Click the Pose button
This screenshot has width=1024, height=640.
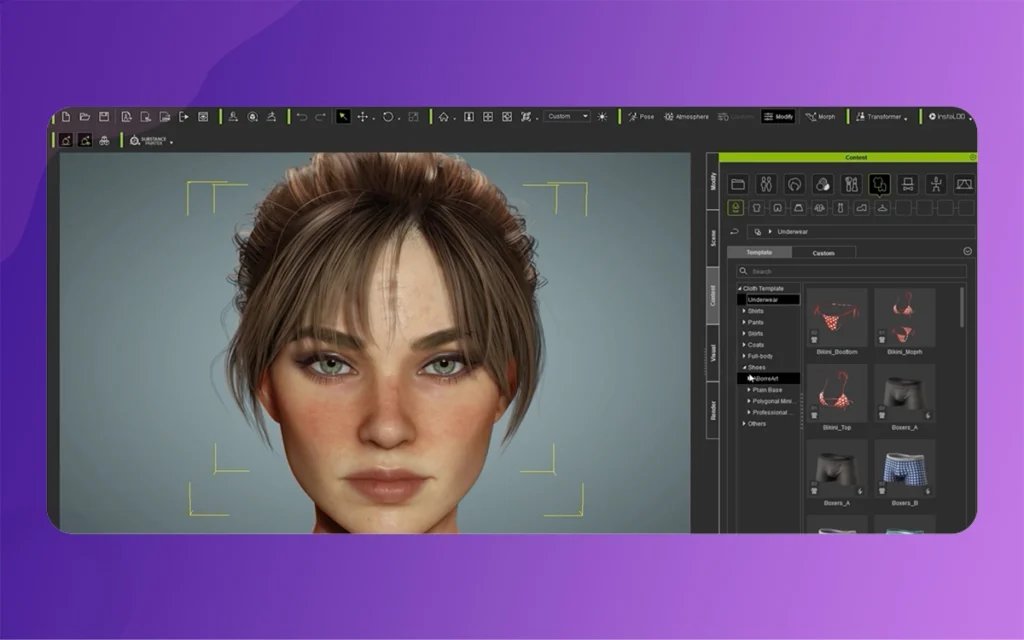point(641,117)
